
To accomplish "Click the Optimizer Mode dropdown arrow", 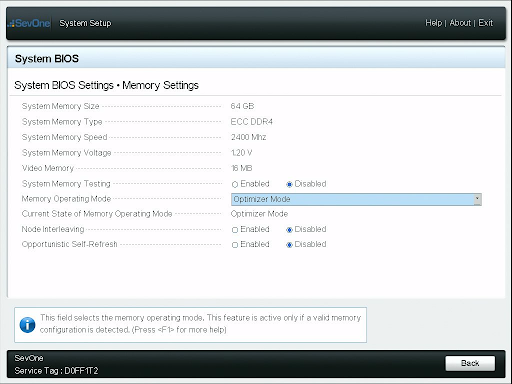I will click(477, 199).
